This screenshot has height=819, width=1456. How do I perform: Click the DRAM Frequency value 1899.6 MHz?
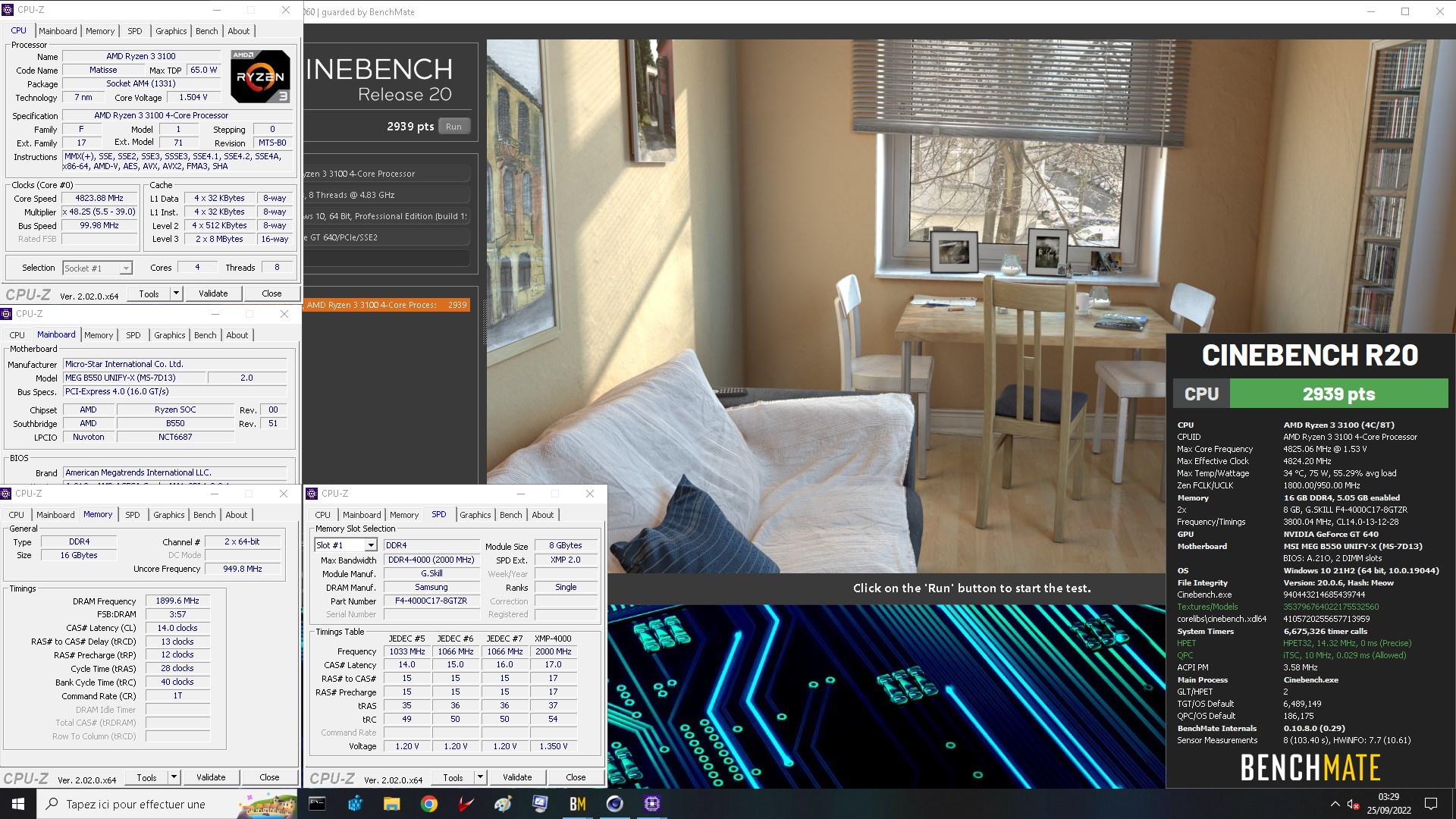tap(177, 601)
